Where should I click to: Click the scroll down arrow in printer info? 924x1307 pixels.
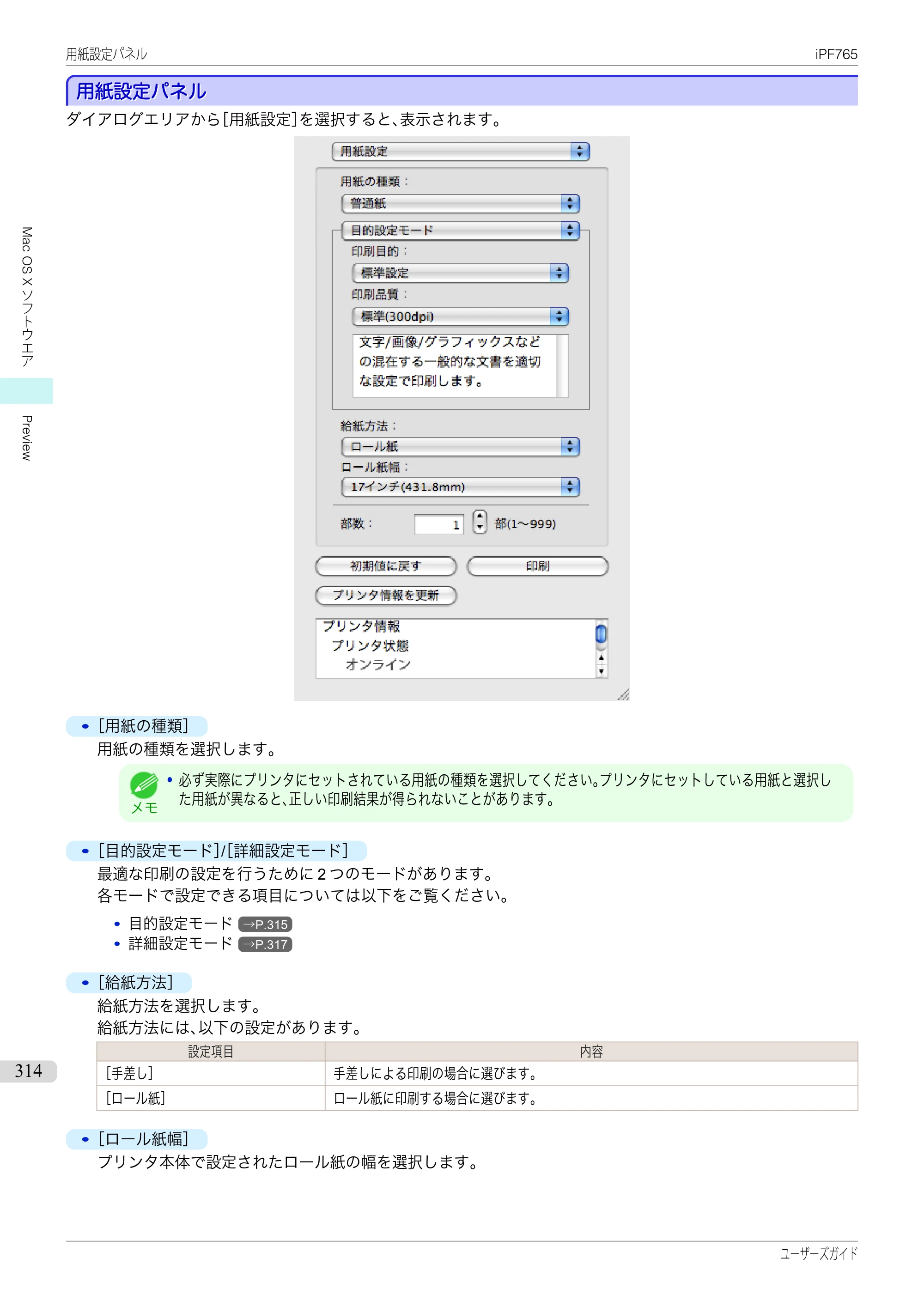[x=601, y=672]
